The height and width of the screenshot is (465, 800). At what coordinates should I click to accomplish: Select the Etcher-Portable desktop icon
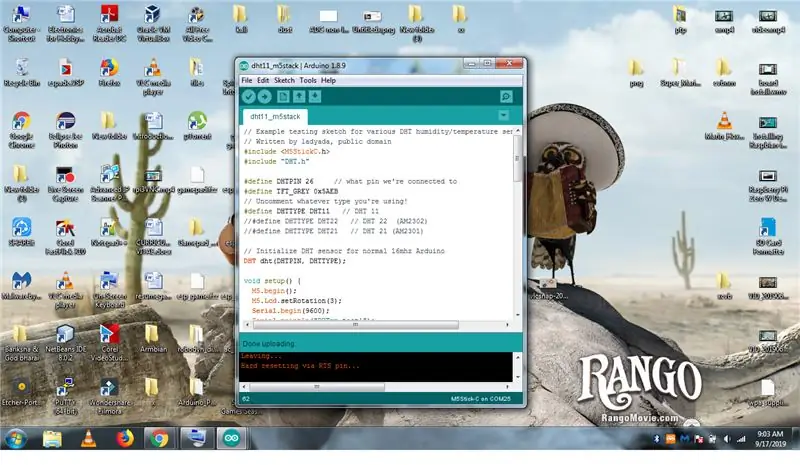[x=21, y=392]
